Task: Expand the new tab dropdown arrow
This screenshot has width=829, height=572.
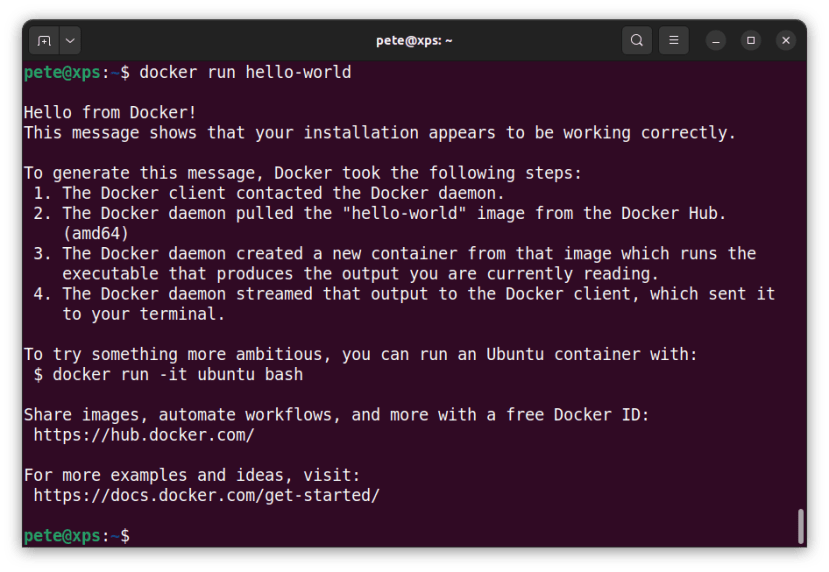Action: tap(70, 41)
